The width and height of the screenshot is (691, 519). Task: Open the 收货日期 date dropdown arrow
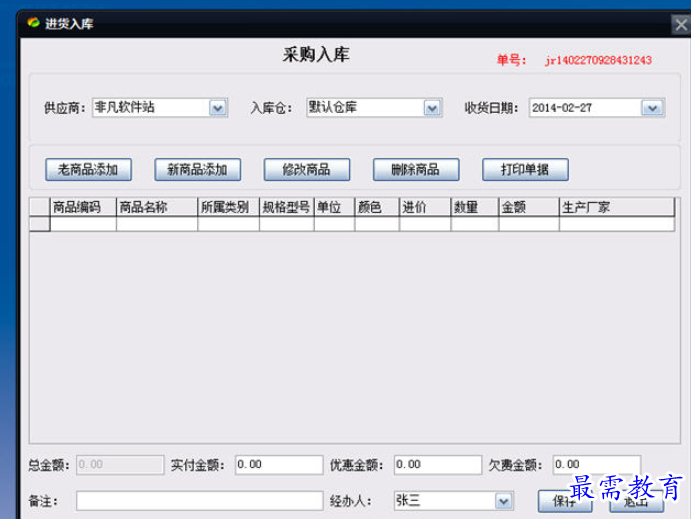coord(652,108)
